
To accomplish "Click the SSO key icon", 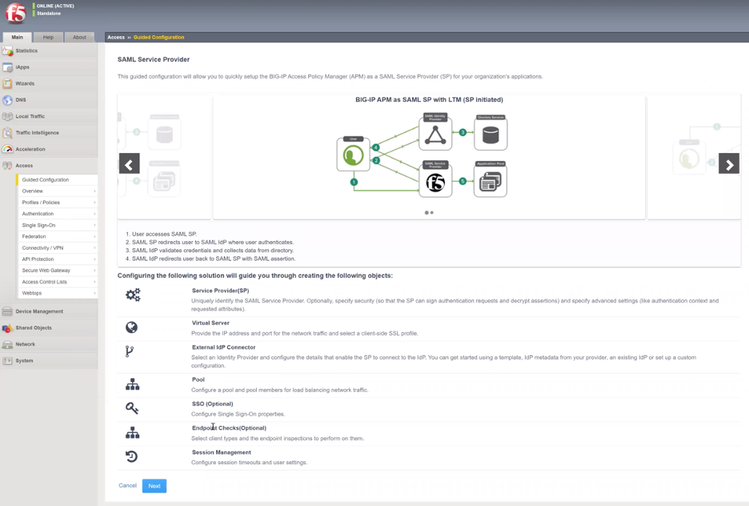I will (132, 408).
